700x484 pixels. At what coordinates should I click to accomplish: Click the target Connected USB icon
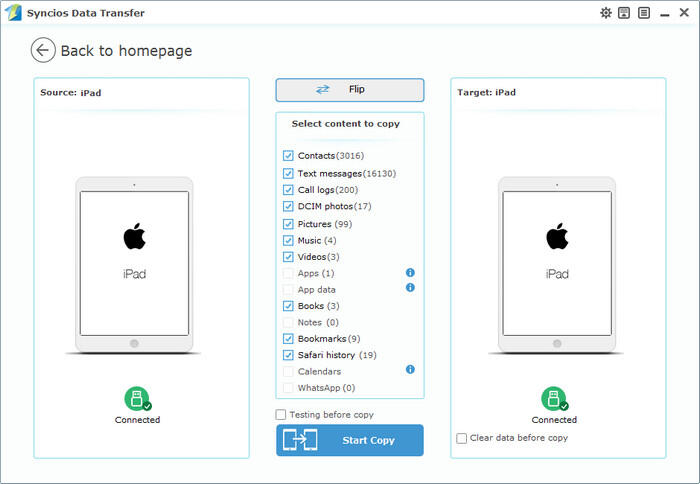point(554,398)
